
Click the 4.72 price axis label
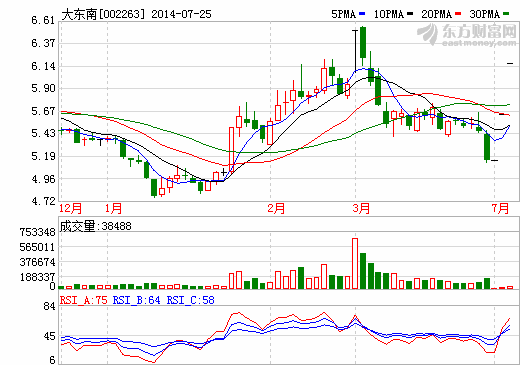[x=43, y=201]
